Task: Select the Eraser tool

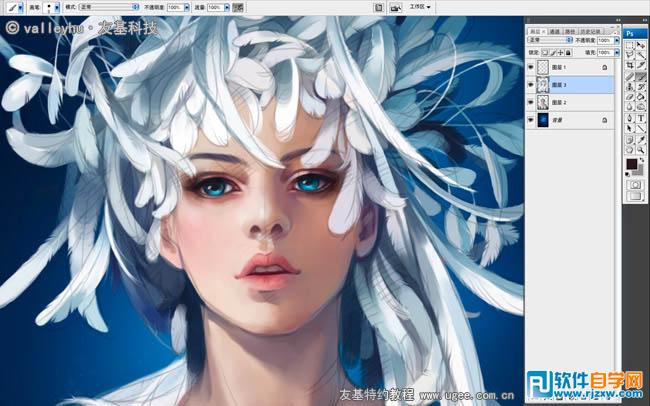Action: click(x=629, y=97)
